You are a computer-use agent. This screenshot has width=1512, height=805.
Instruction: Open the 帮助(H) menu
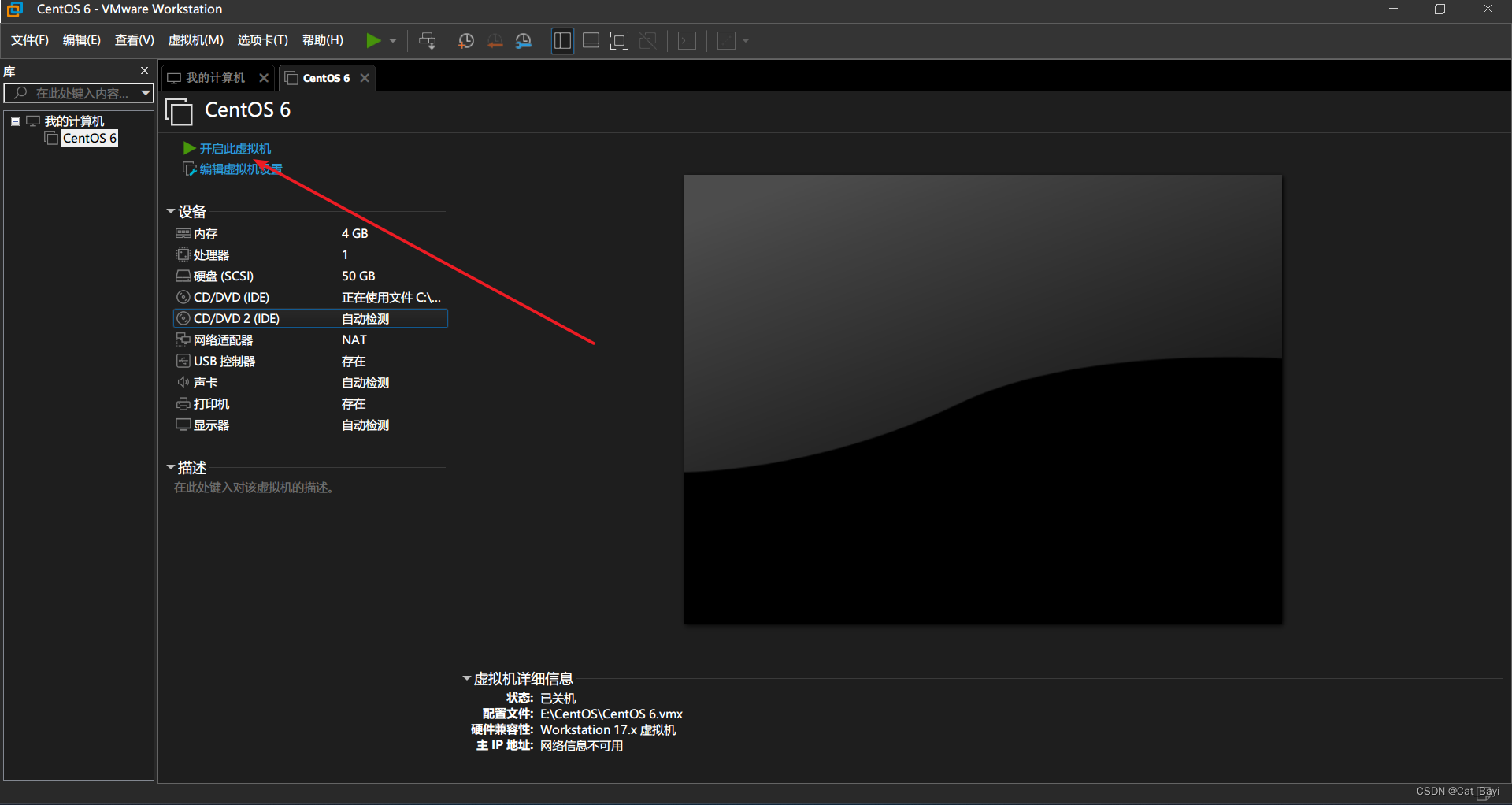(x=323, y=40)
